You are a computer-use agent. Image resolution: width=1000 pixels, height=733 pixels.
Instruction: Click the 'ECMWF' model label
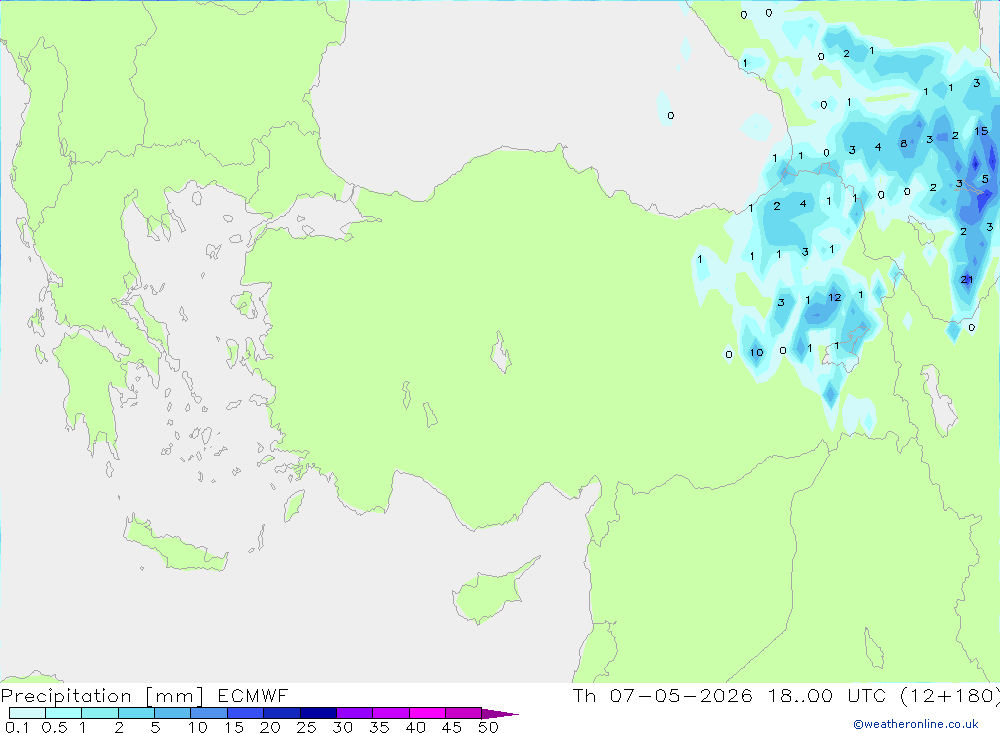pos(253,695)
